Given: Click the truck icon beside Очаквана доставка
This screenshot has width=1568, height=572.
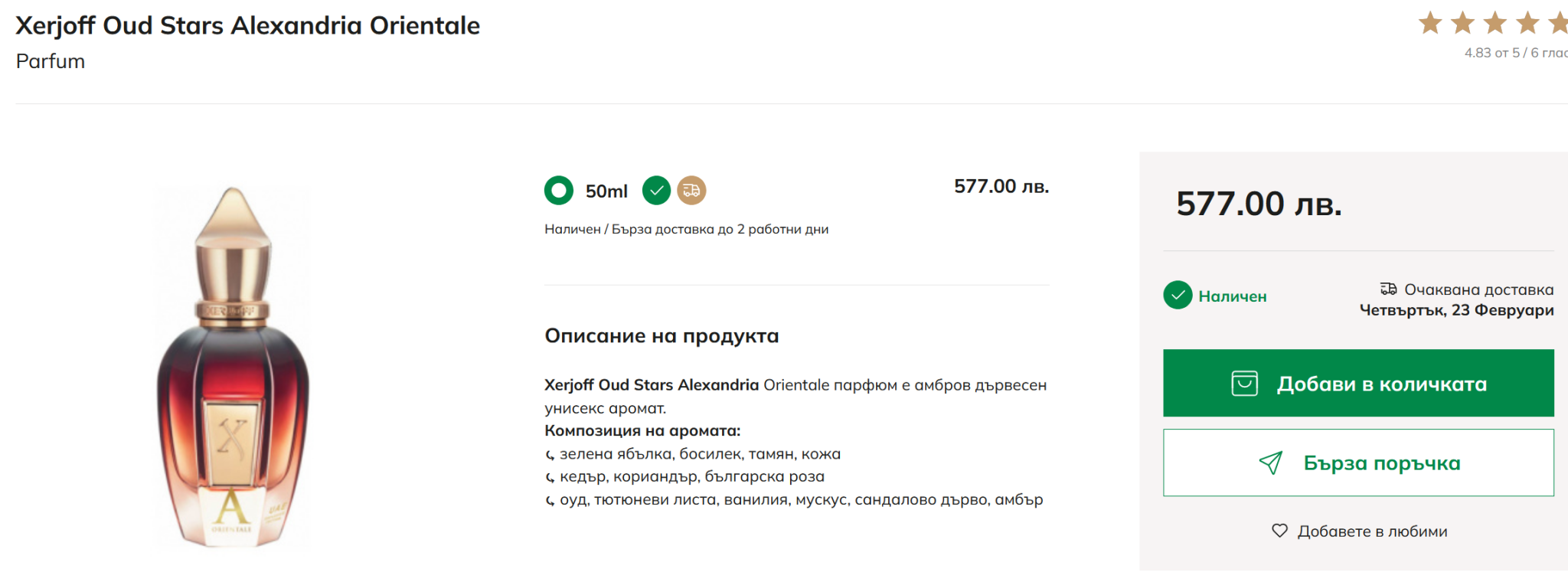Looking at the screenshot, I should click(x=1388, y=289).
